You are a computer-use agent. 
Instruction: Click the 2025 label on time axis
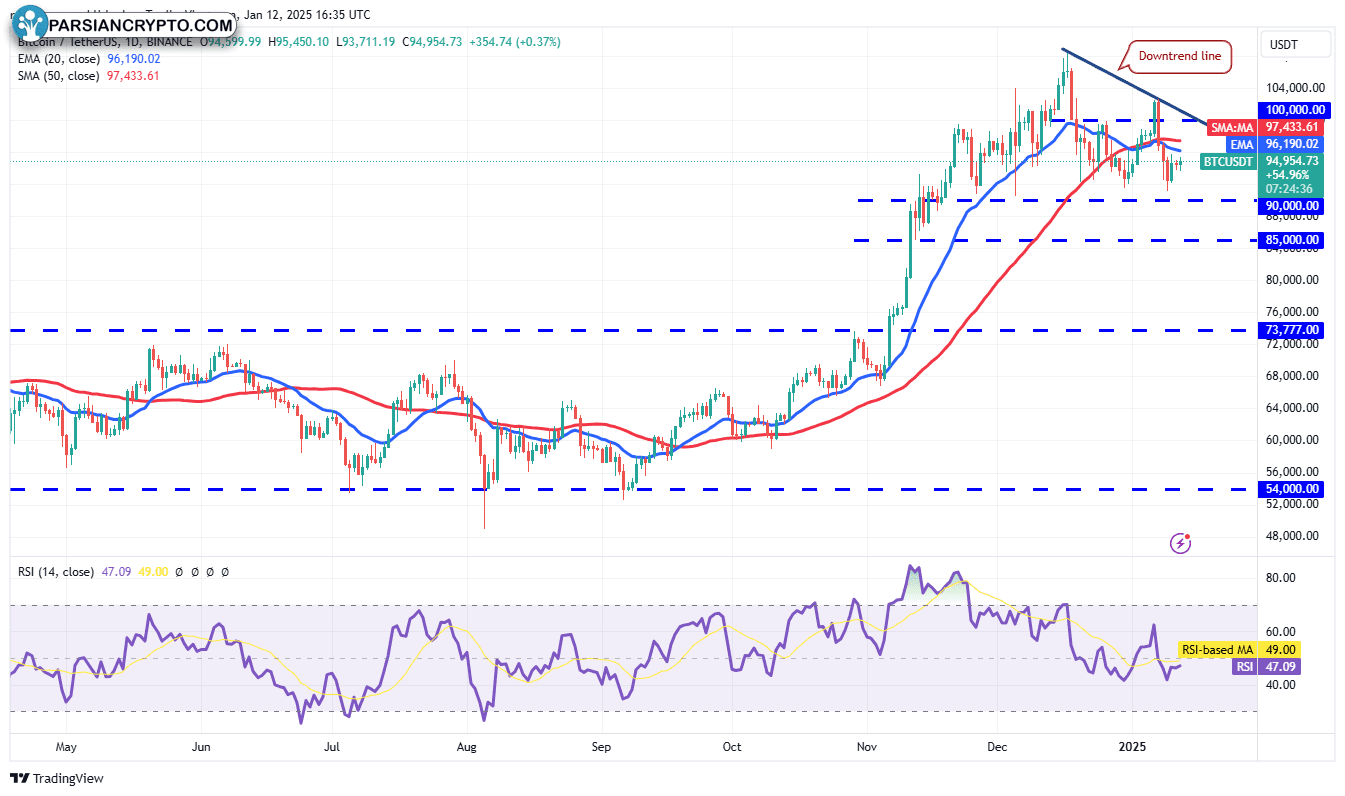point(1132,746)
